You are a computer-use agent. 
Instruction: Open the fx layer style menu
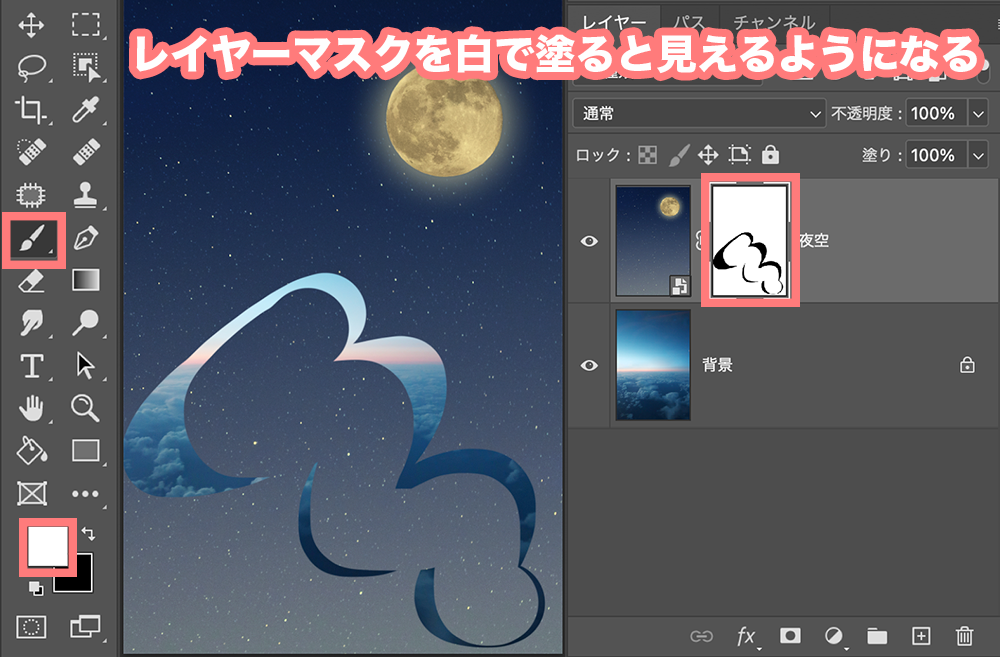[x=746, y=636]
